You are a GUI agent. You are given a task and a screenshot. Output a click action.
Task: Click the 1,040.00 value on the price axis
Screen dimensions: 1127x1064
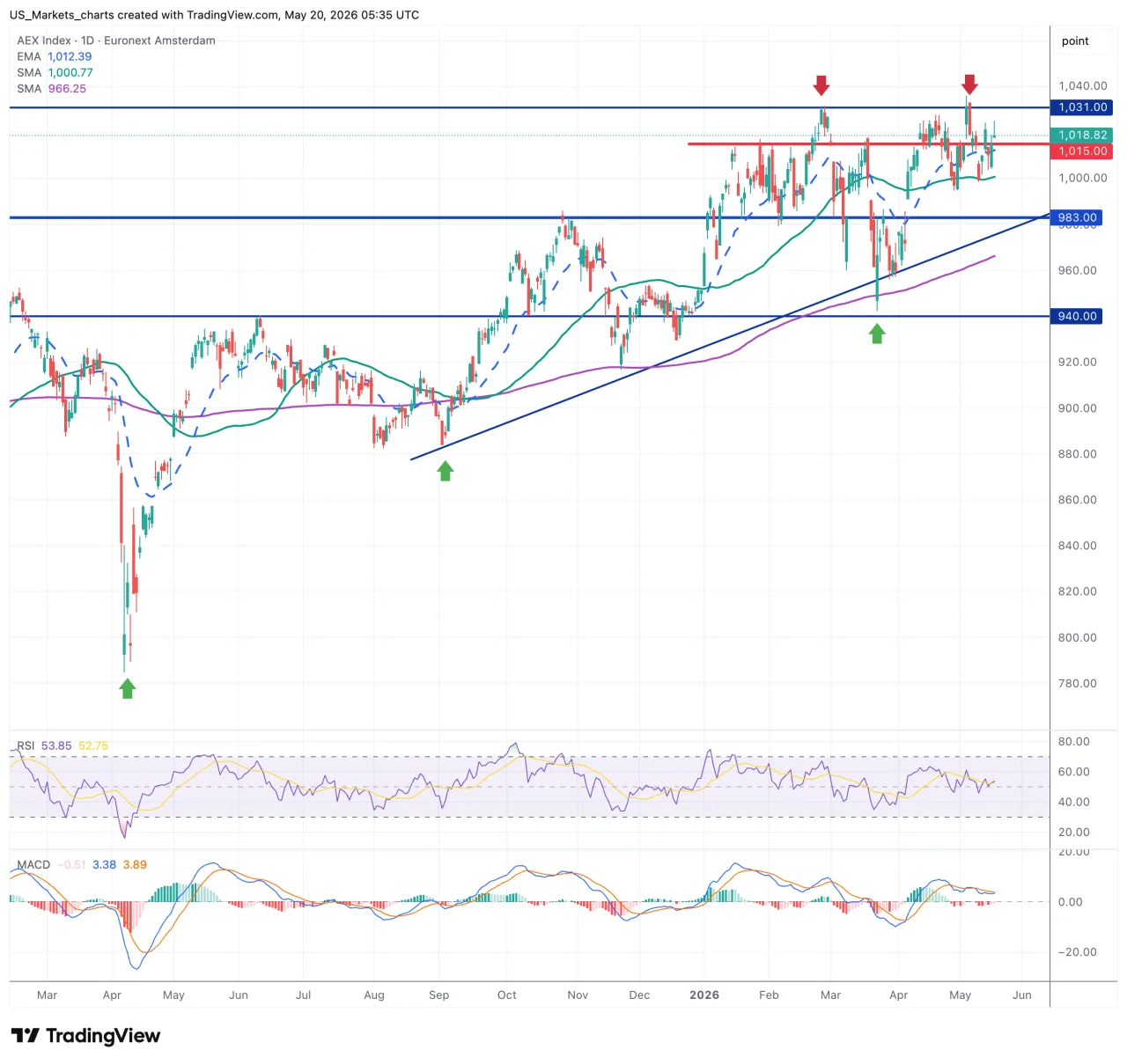[x=1082, y=85]
